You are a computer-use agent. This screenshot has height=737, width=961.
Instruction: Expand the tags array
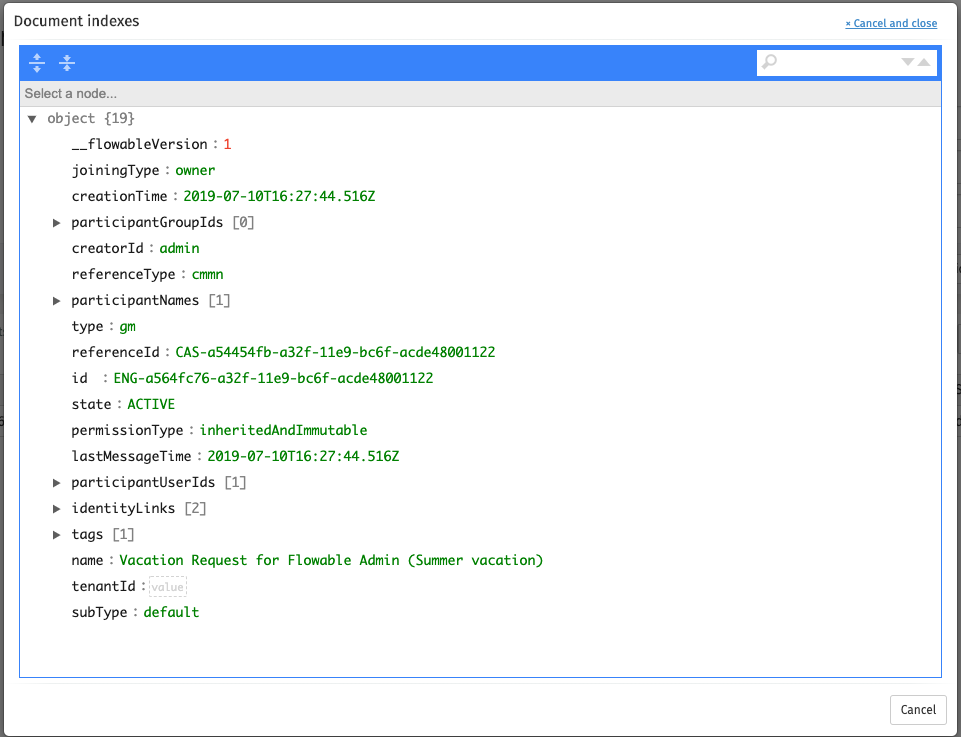(x=57, y=535)
